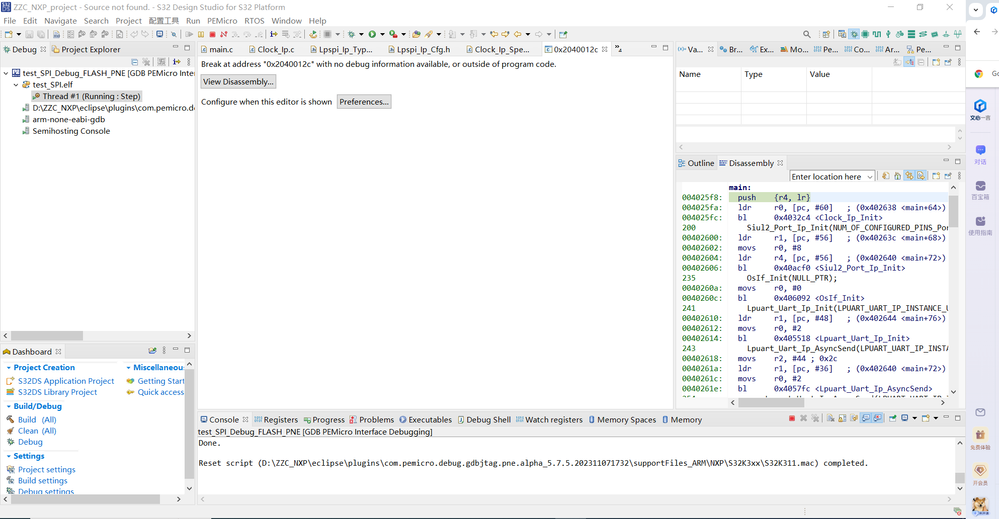
Task: Open the RTOS menu
Action: pos(254,20)
